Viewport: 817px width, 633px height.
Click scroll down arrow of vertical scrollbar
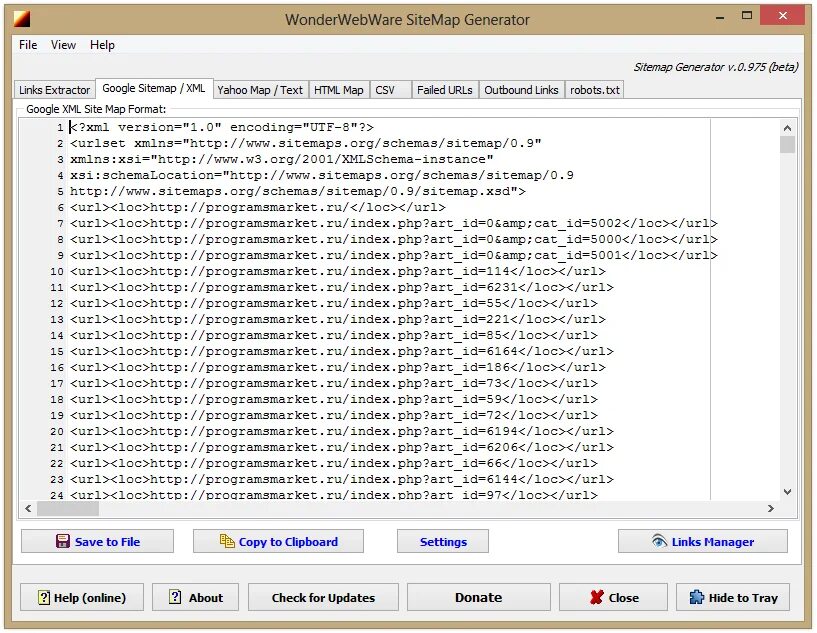point(787,491)
